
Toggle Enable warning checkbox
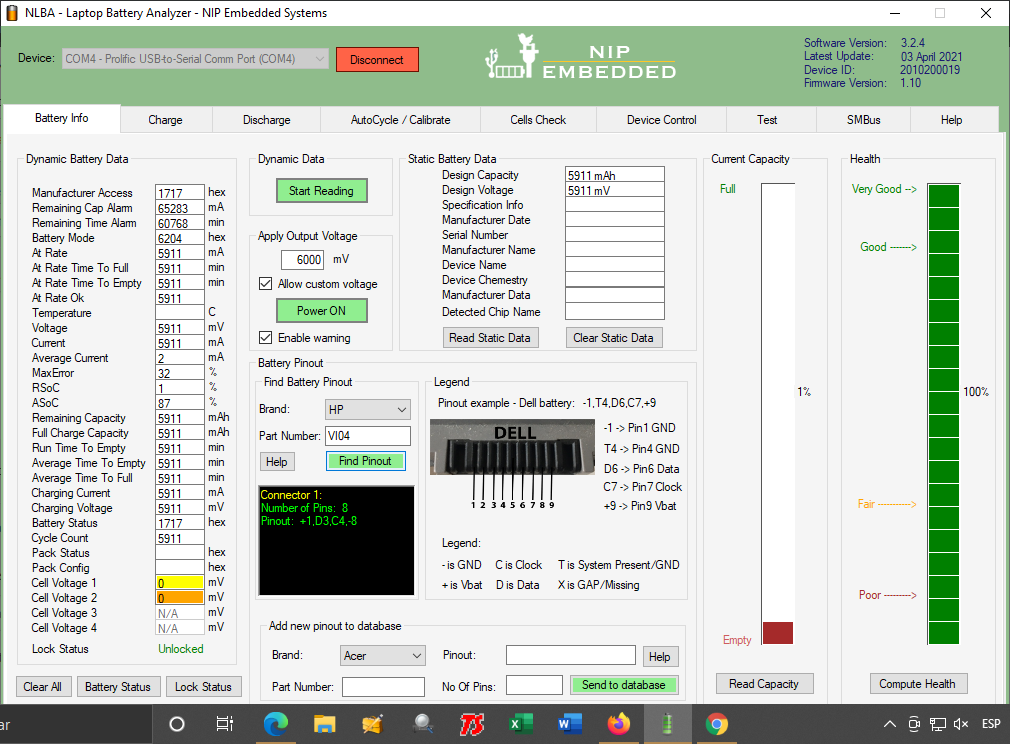point(265,338)
